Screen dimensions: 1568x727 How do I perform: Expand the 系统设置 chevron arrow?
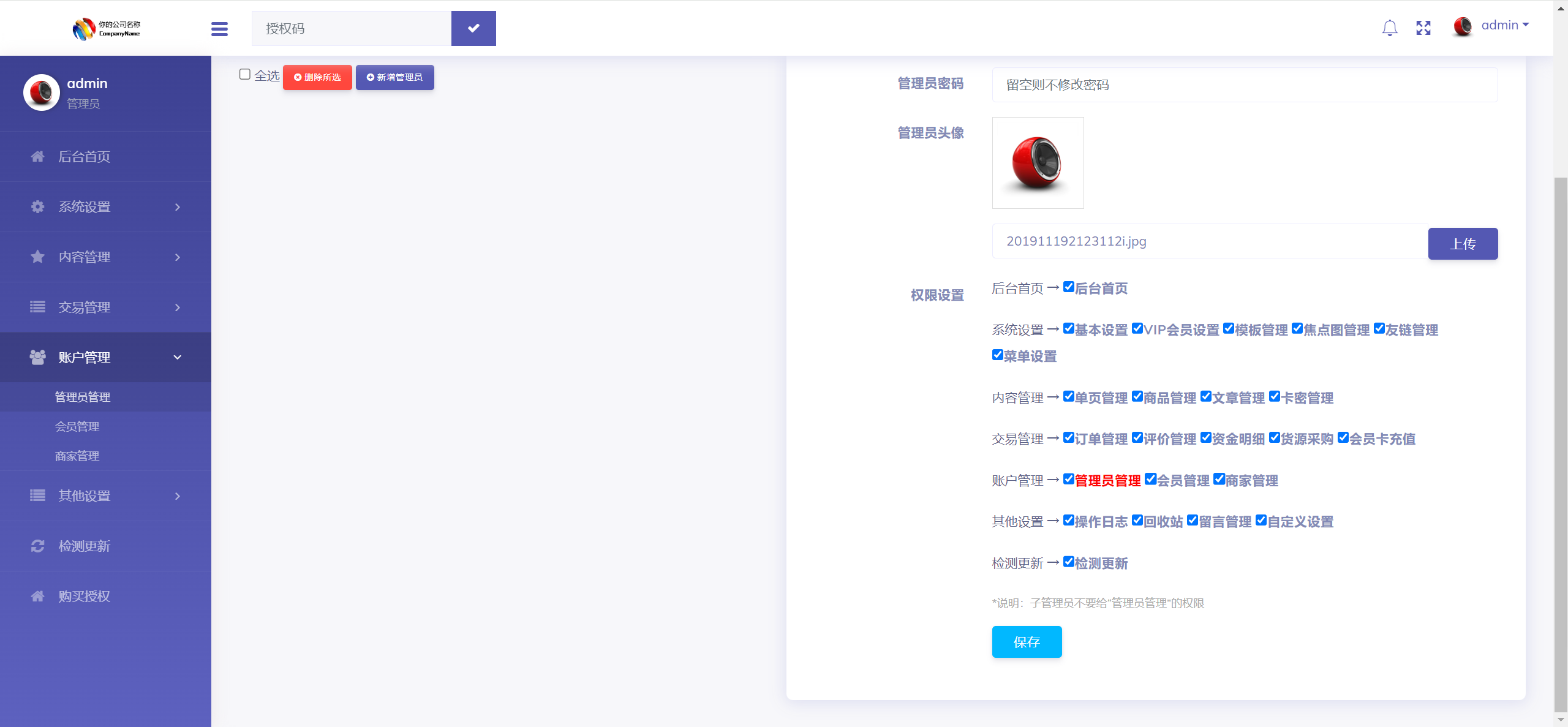coord(178,207)
